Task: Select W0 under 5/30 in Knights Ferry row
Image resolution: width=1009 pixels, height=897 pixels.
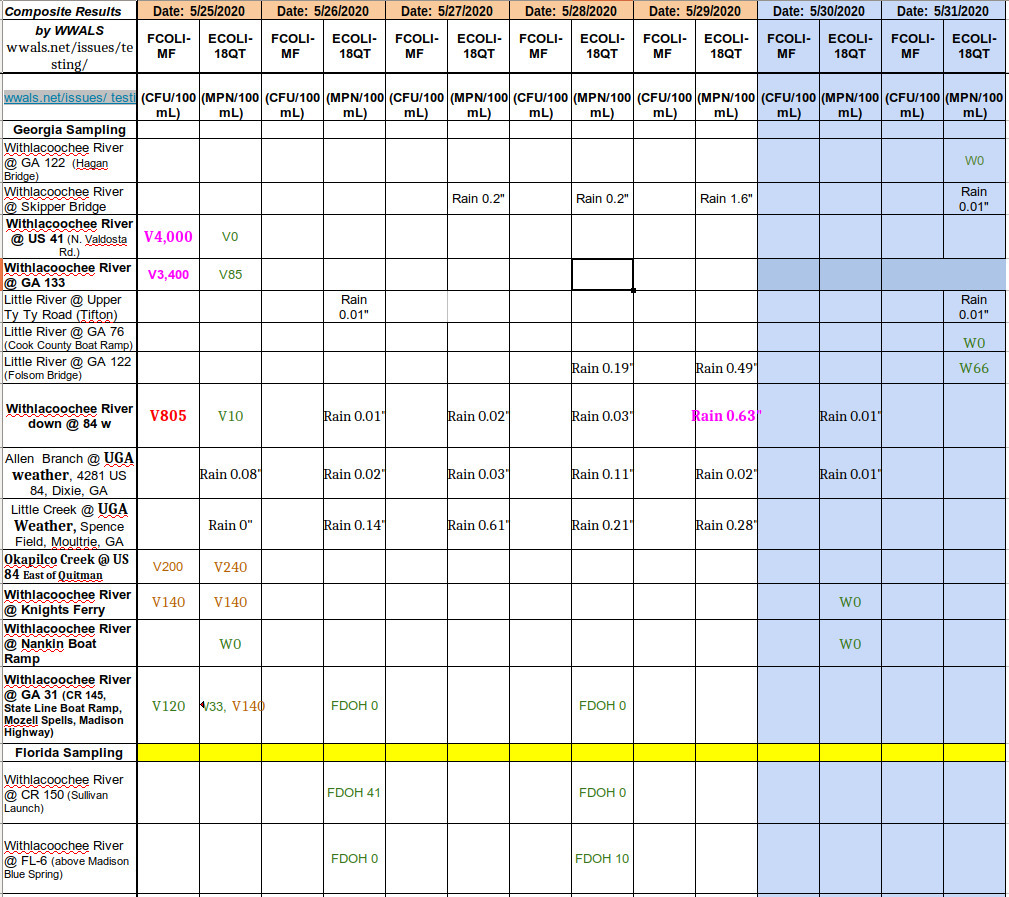Action: pos(850,602)
